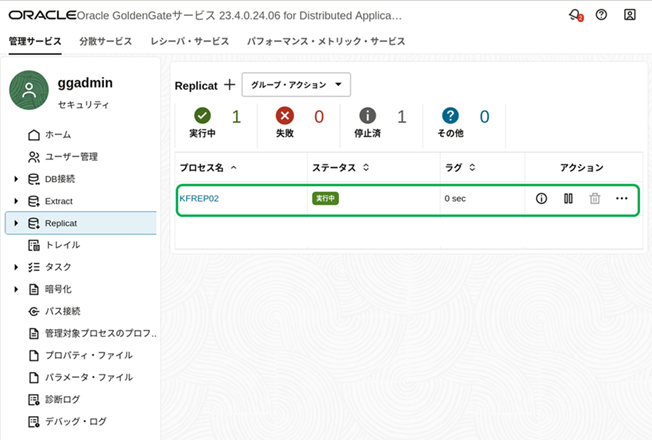Click the アクション column header
The width and height of the screenshot is (652, 440).
click(581, 168)
